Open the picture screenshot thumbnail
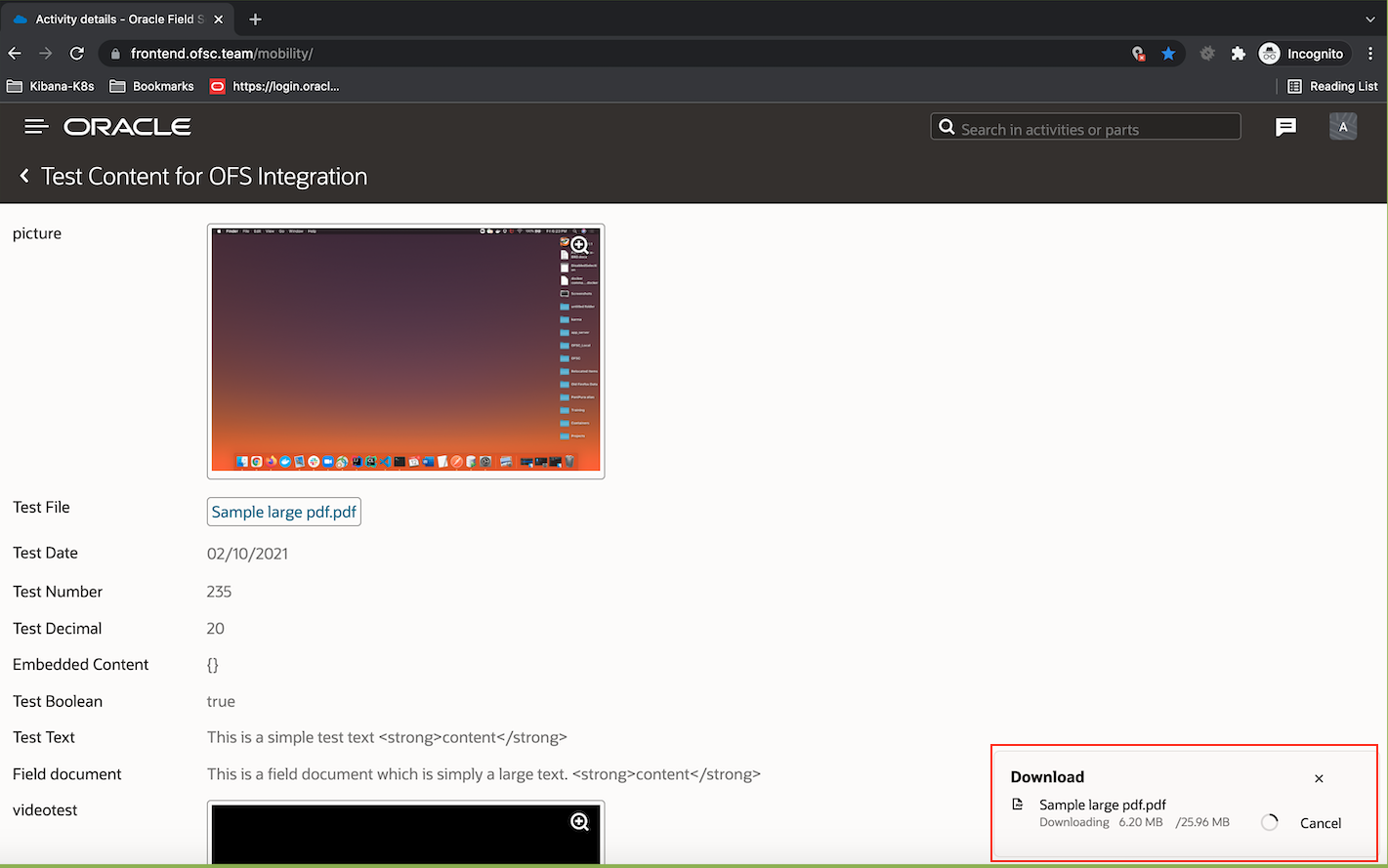 [405, 351]
